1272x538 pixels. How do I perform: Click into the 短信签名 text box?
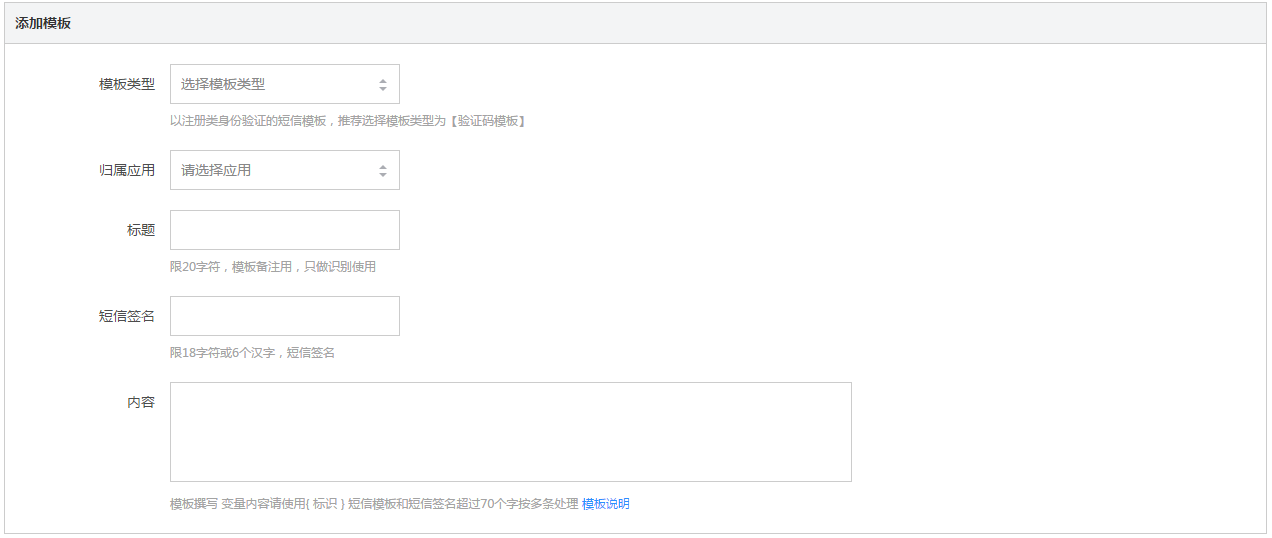(284, 316)
